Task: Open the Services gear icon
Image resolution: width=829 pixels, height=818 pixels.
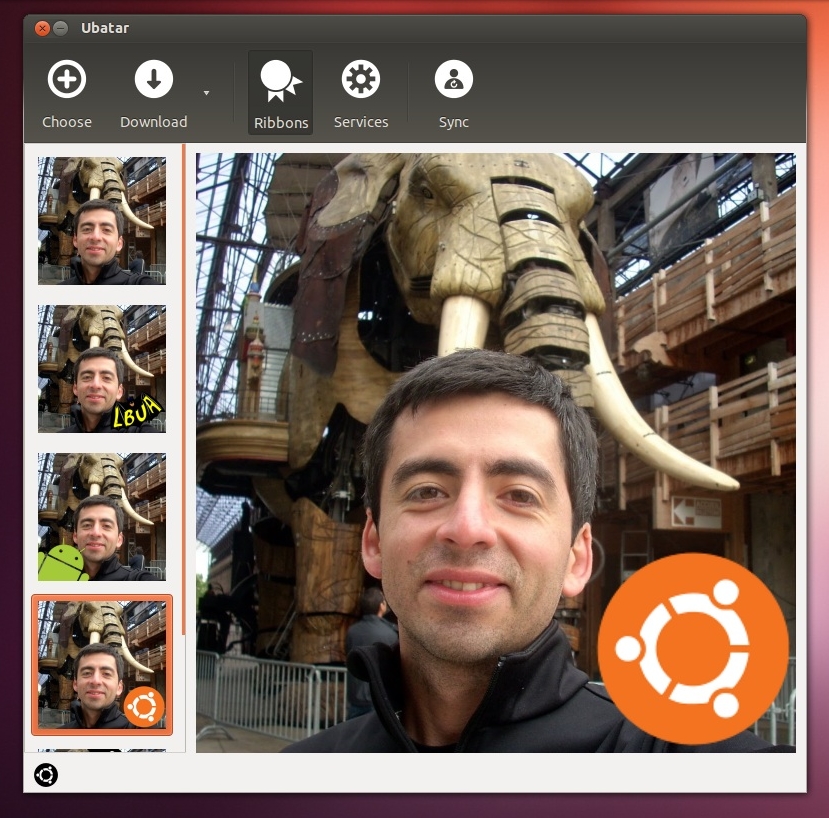Action: coord(361,79)
